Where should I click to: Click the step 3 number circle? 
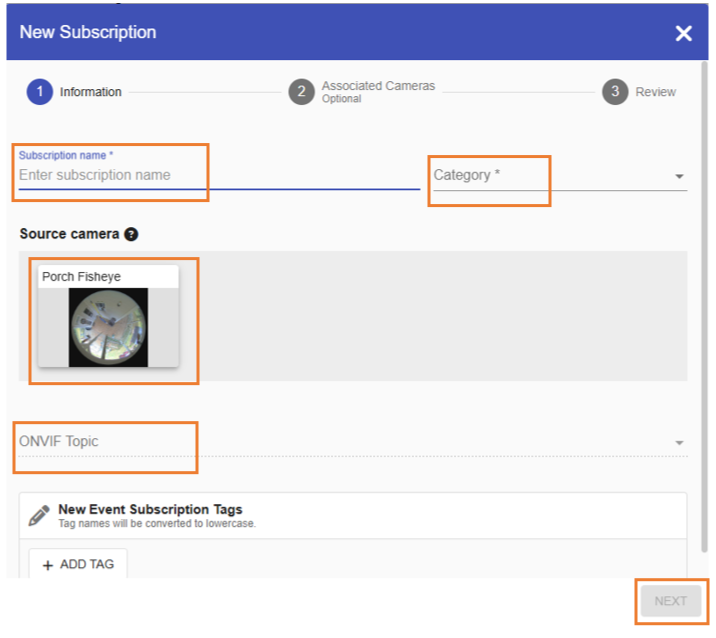(614, 92)
